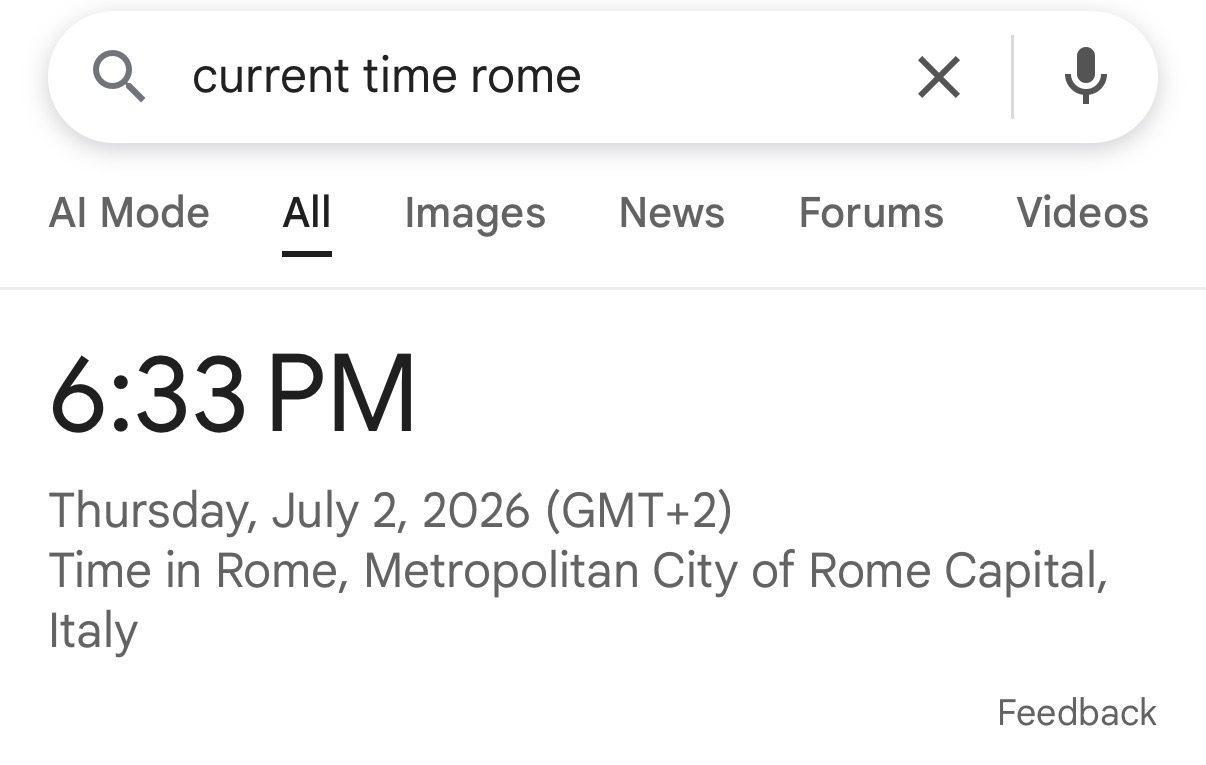The image size is (1206, 765).
Task: Start voice search with the microphone icon
Action: click(1085, 76)
